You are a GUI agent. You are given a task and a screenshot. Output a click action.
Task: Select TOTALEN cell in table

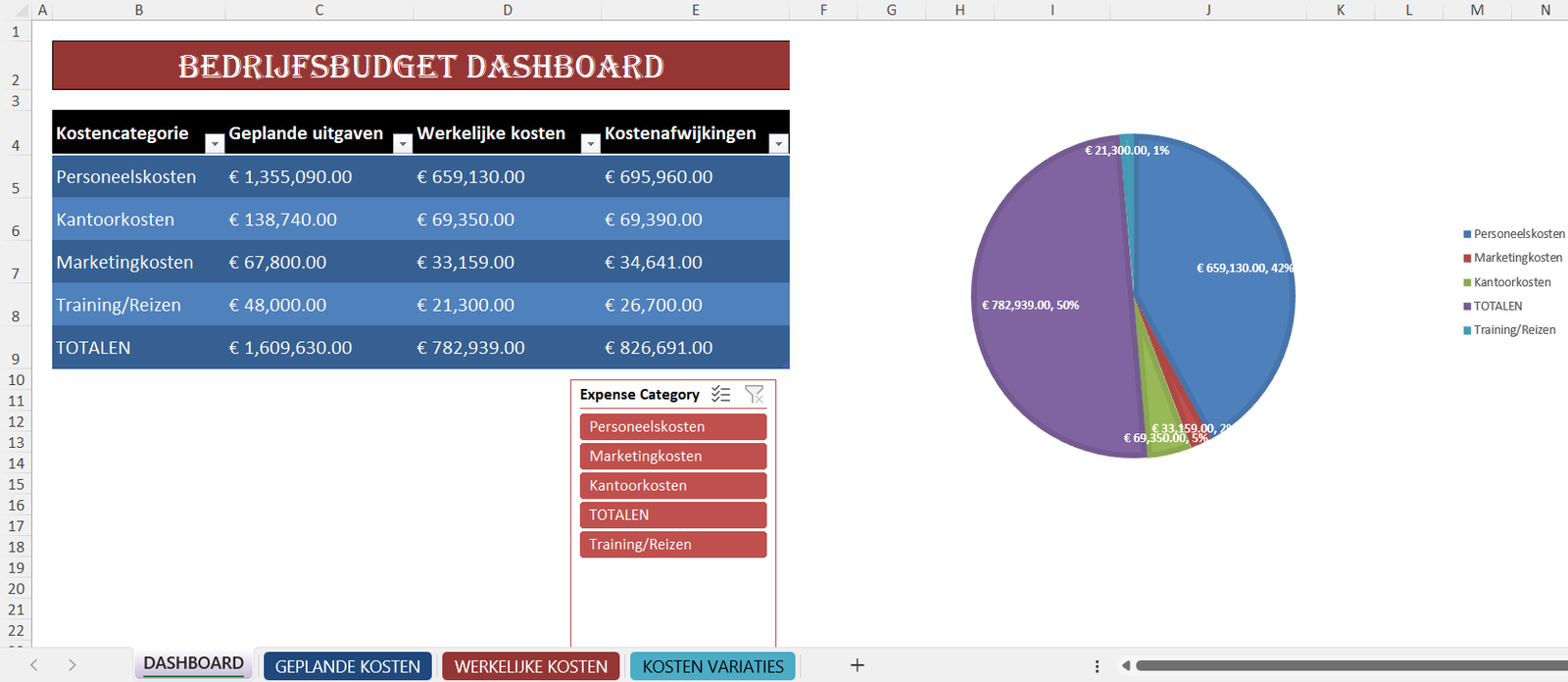(138, 347)
